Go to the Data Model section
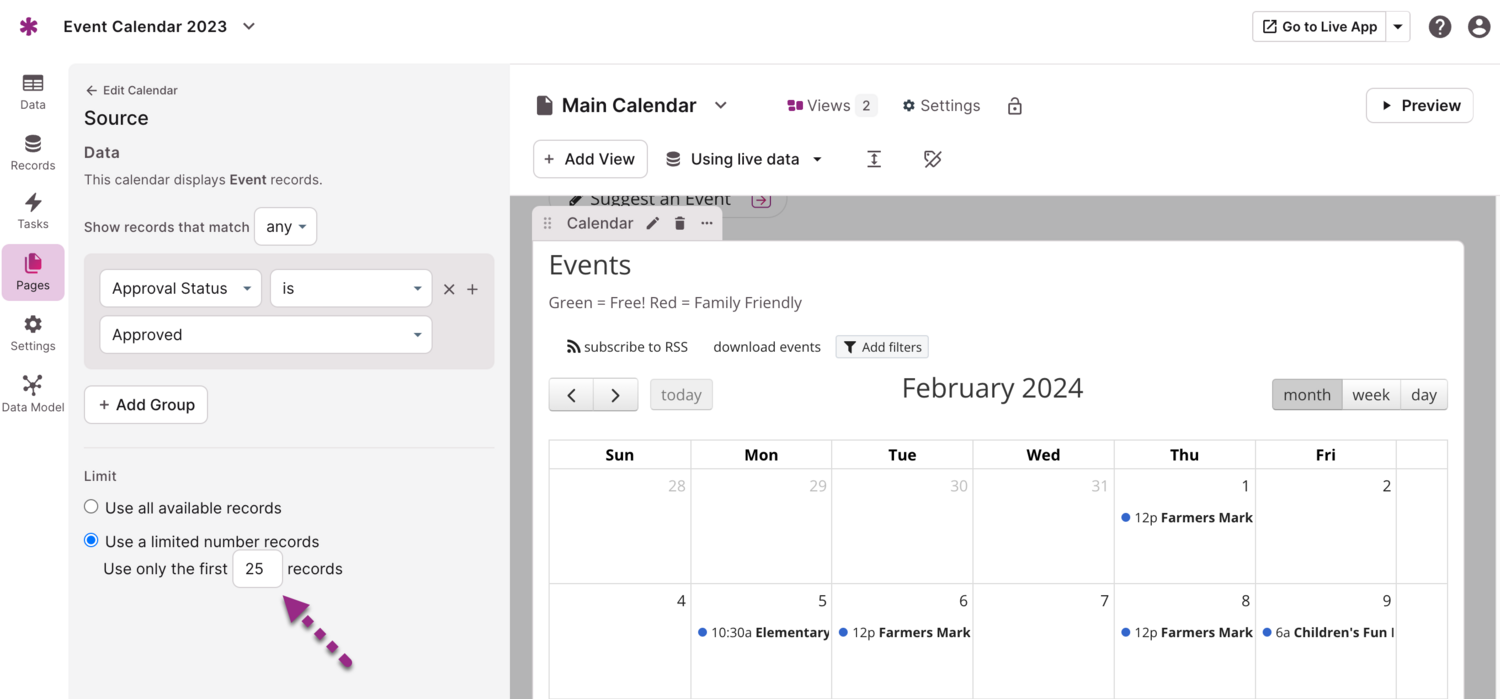The image size is (1500, 699). [32, 390]
